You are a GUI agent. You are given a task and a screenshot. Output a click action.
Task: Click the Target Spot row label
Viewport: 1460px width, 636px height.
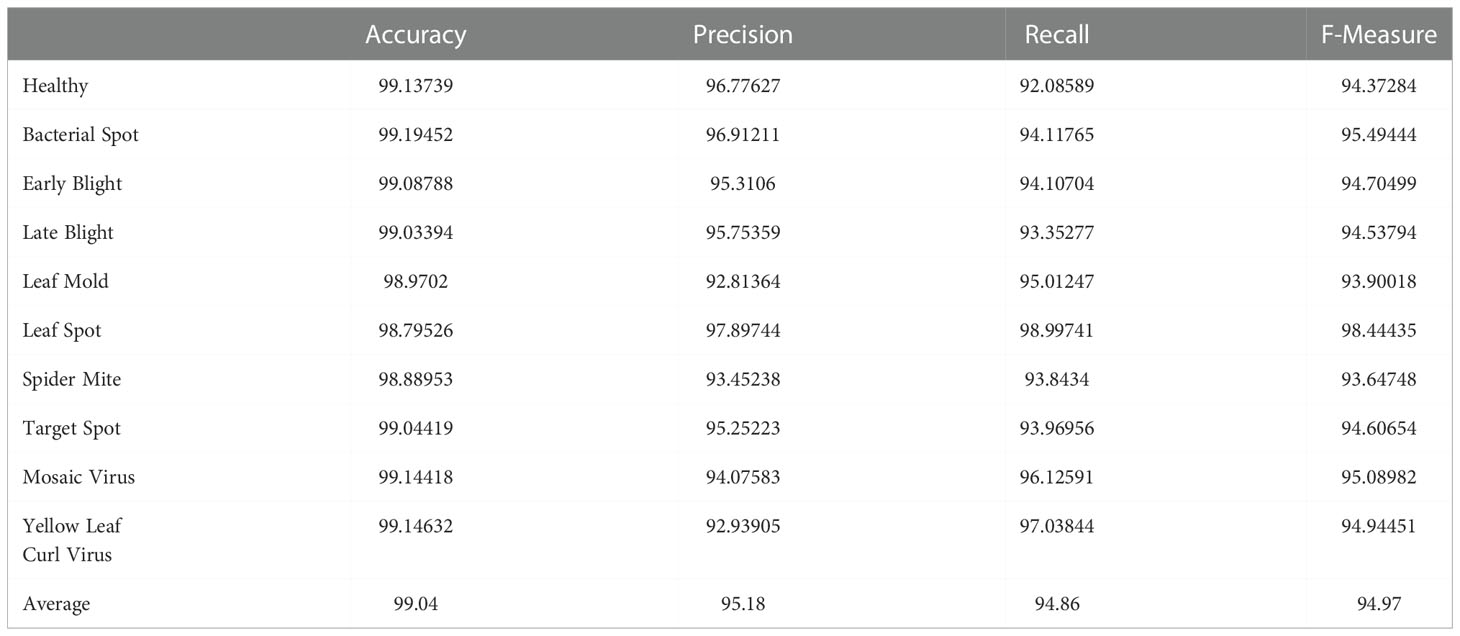point(71,429)
